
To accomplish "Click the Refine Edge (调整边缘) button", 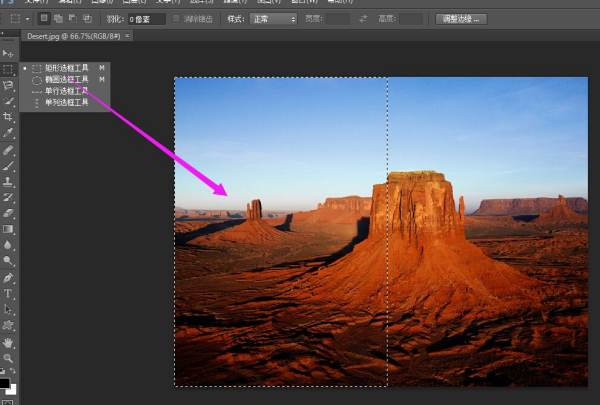I will tap(461, 19).
